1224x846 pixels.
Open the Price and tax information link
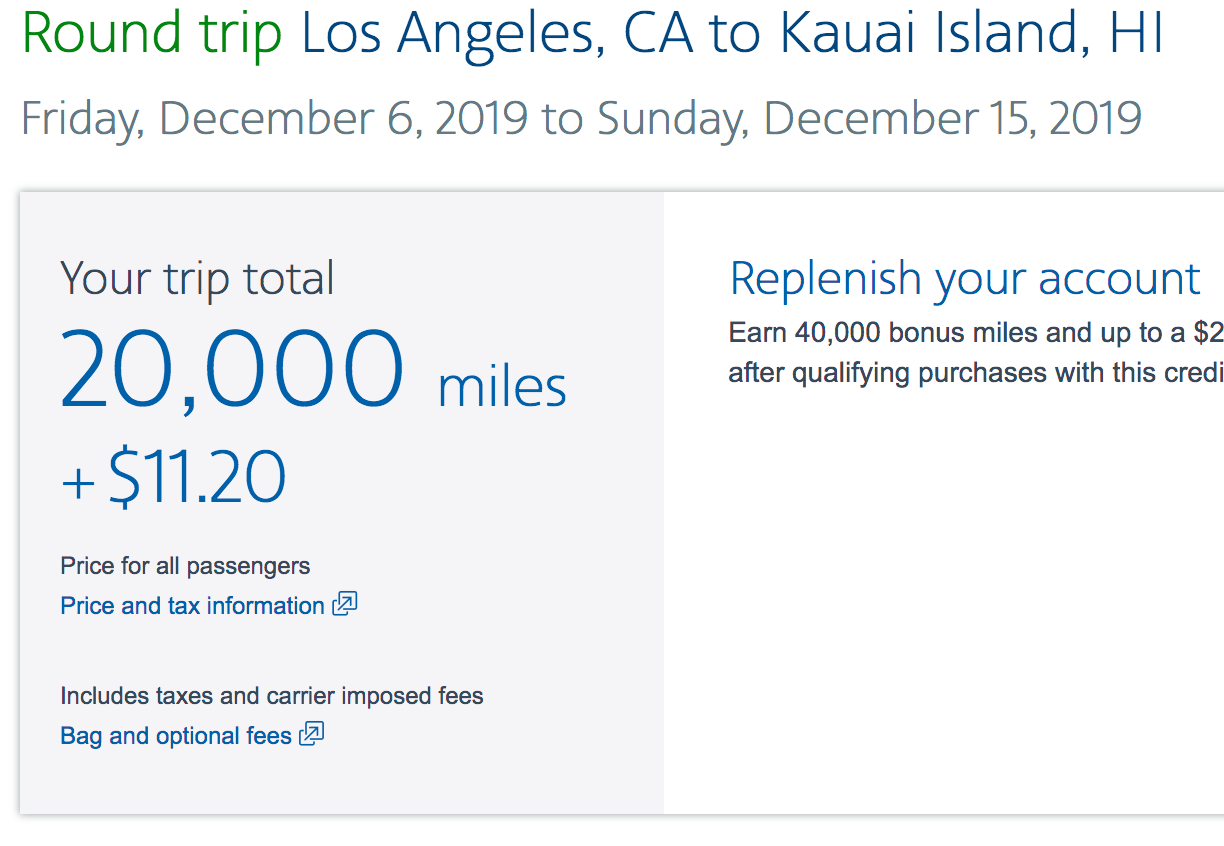pos(192,606)
